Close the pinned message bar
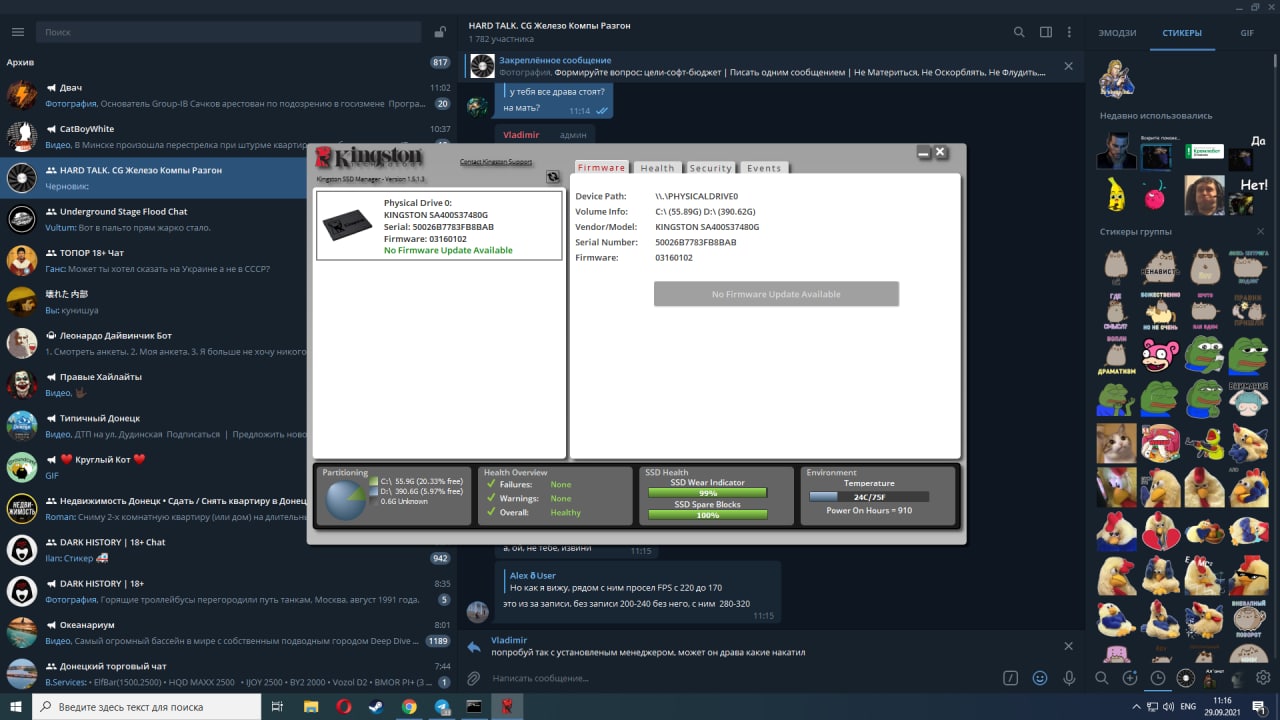The height and width of the screenshot is (720, 1280). 1068,66
